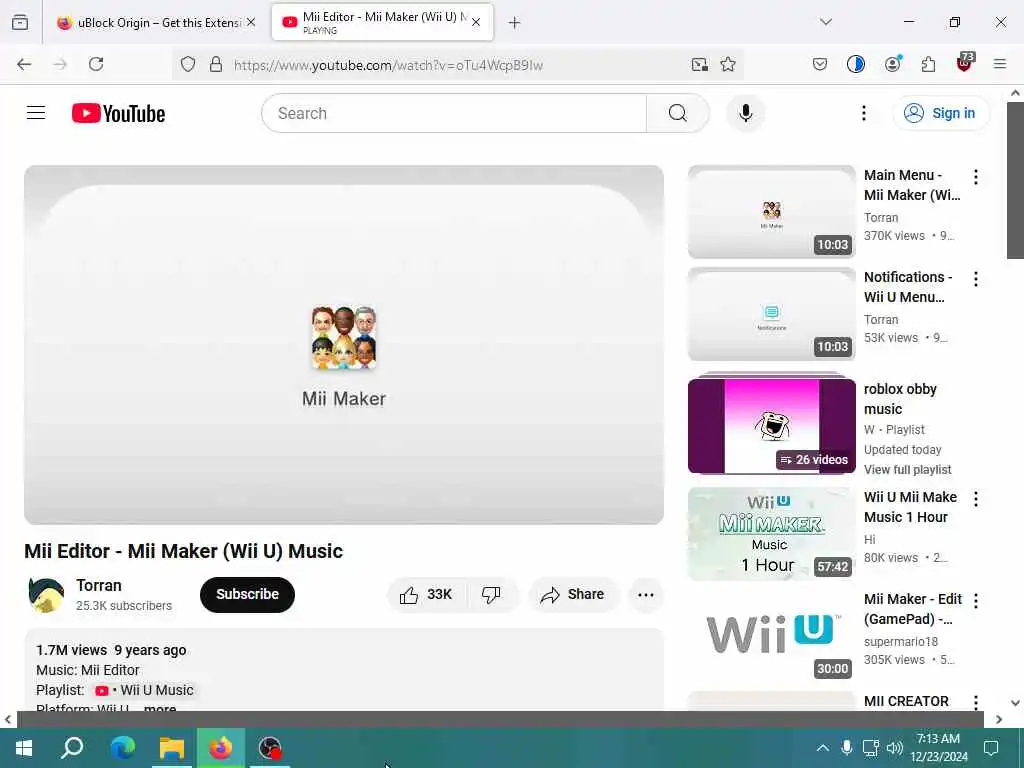Open Windows taskbar search
The height and width of the screenshot is (768, 1024).
coord(72,748)
